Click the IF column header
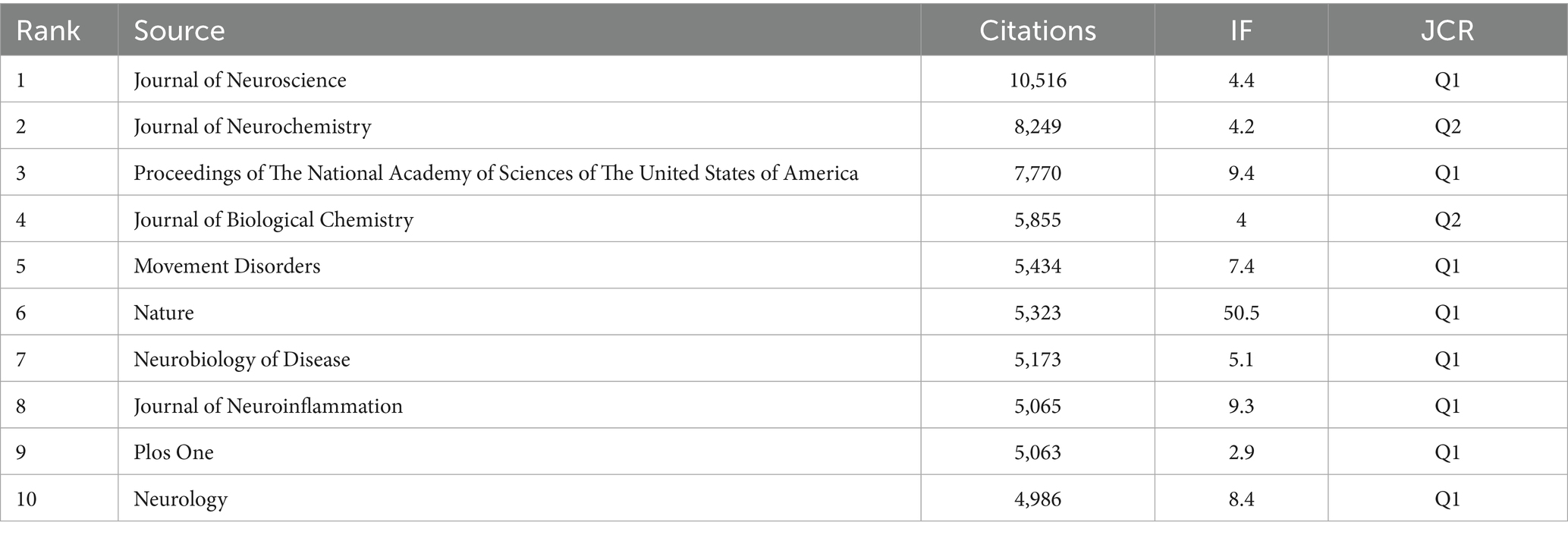Image resolution: width=1568 pixels, height=535 pixels. 1241,30
